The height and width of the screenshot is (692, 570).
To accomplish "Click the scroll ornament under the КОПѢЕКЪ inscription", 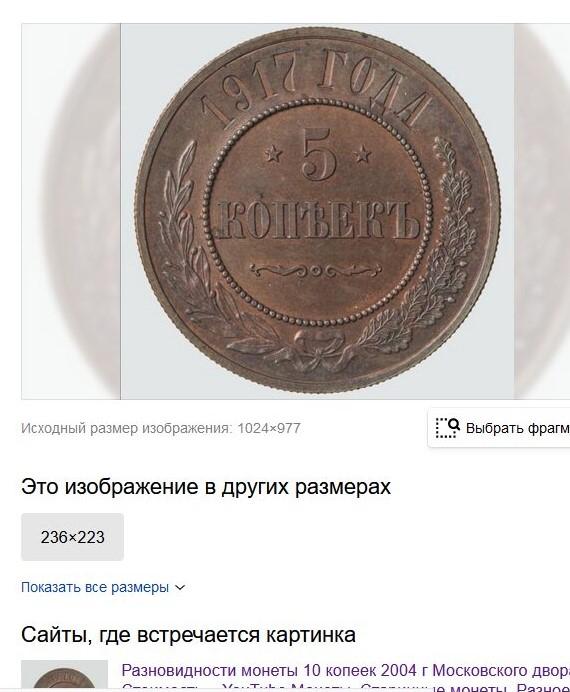I will pos(316,270).
